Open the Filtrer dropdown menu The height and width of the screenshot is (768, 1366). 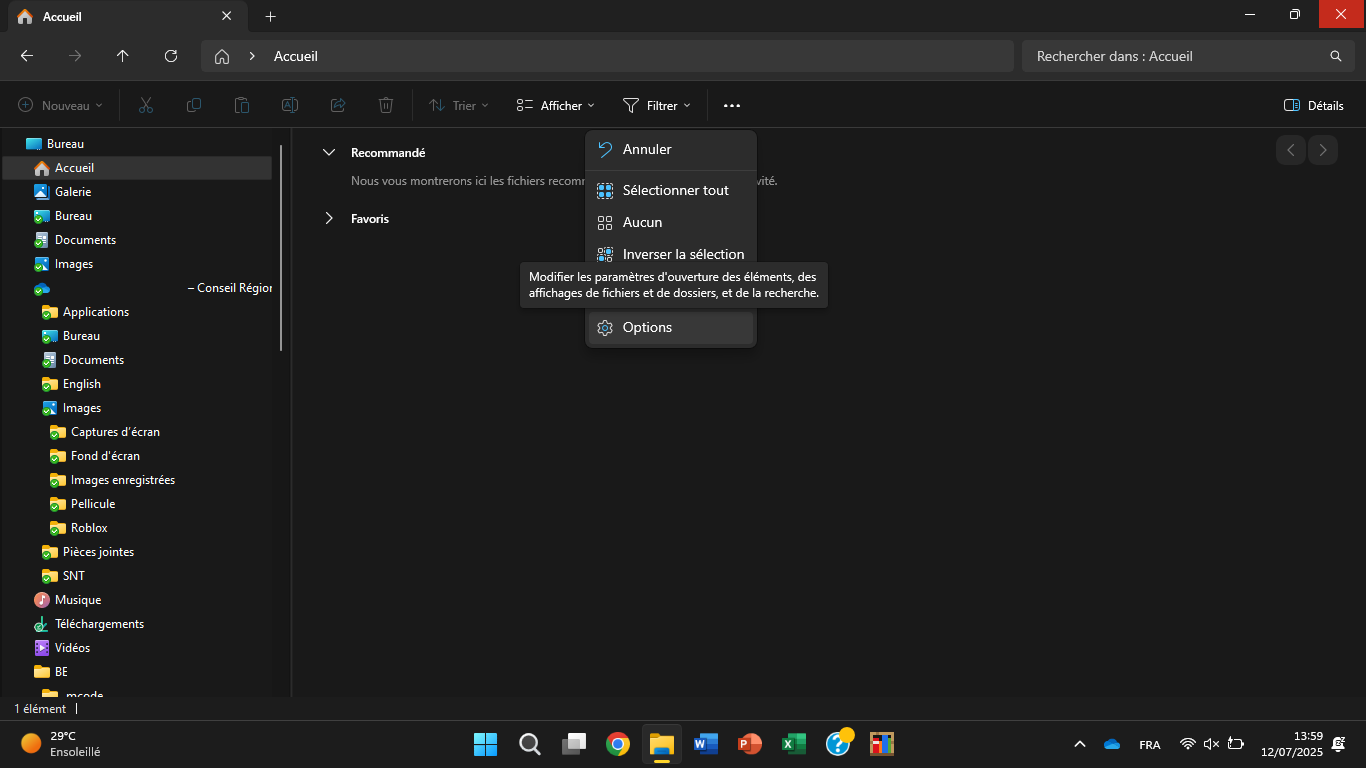(x=656, y=105)
